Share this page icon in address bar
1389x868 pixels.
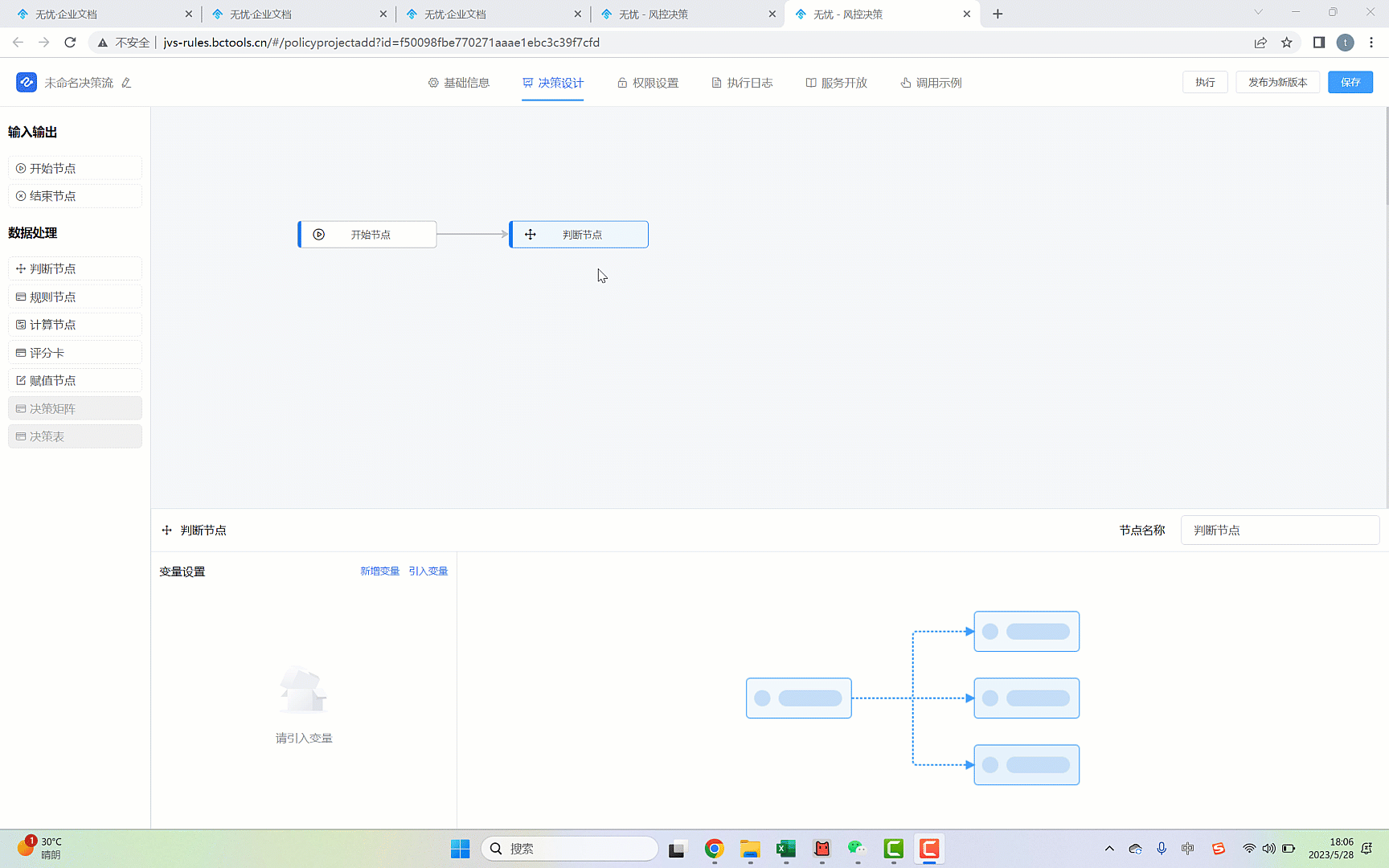point(1260,43)
